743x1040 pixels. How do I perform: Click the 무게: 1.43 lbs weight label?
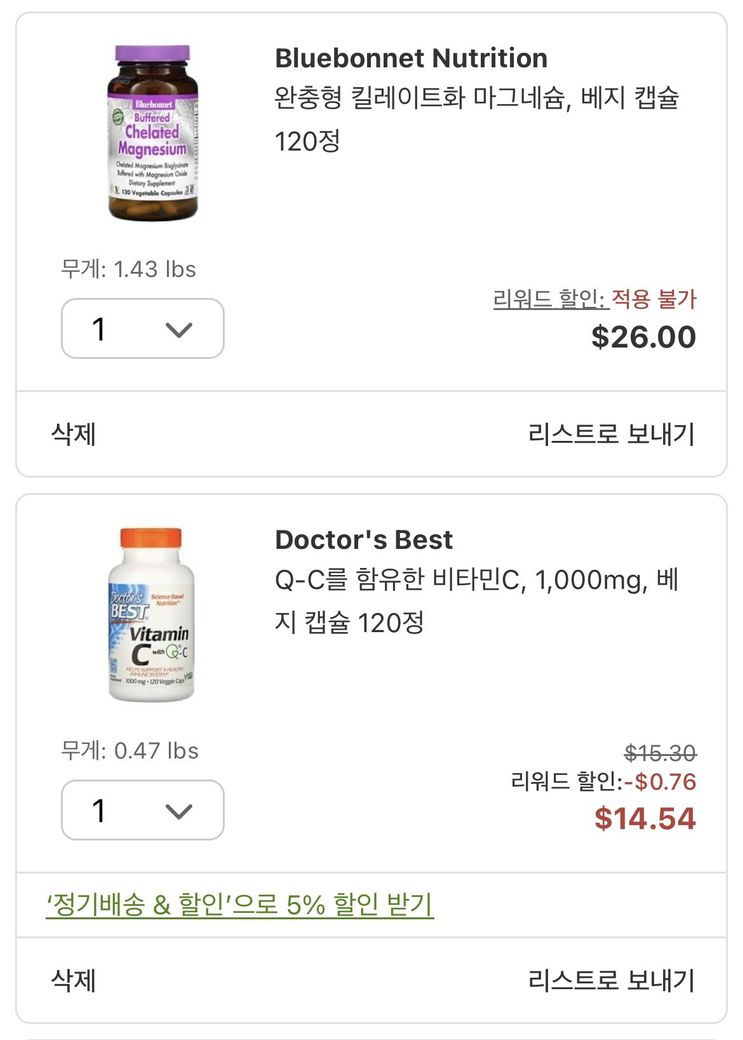129,269
